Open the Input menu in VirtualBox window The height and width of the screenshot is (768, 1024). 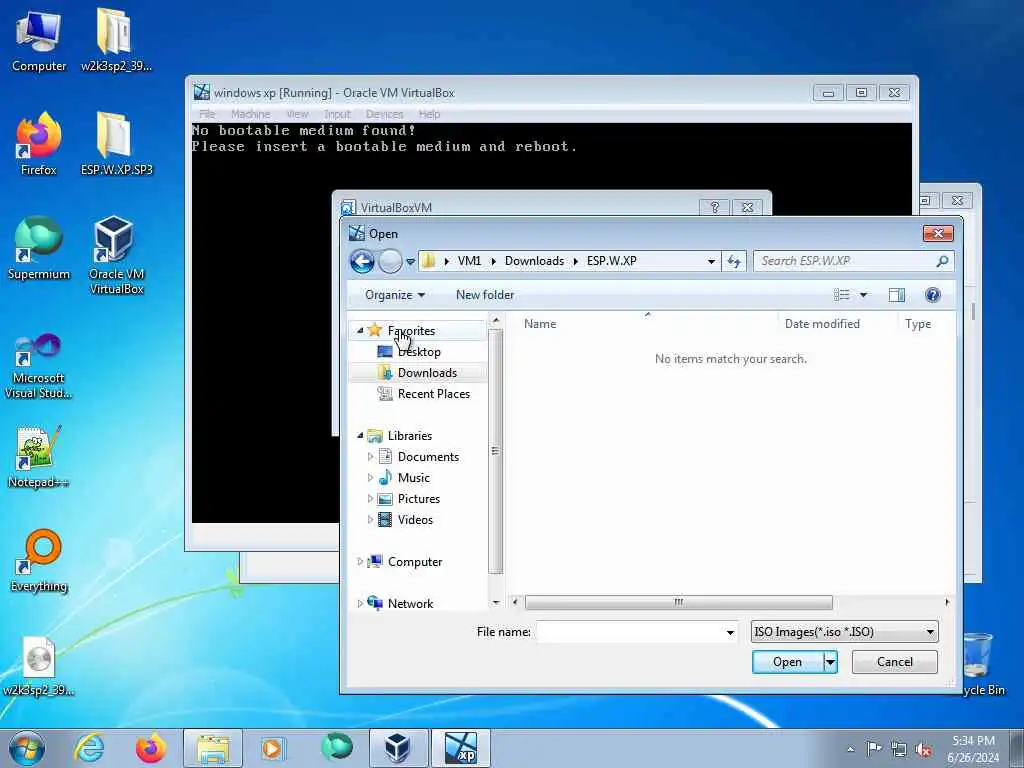337,114
